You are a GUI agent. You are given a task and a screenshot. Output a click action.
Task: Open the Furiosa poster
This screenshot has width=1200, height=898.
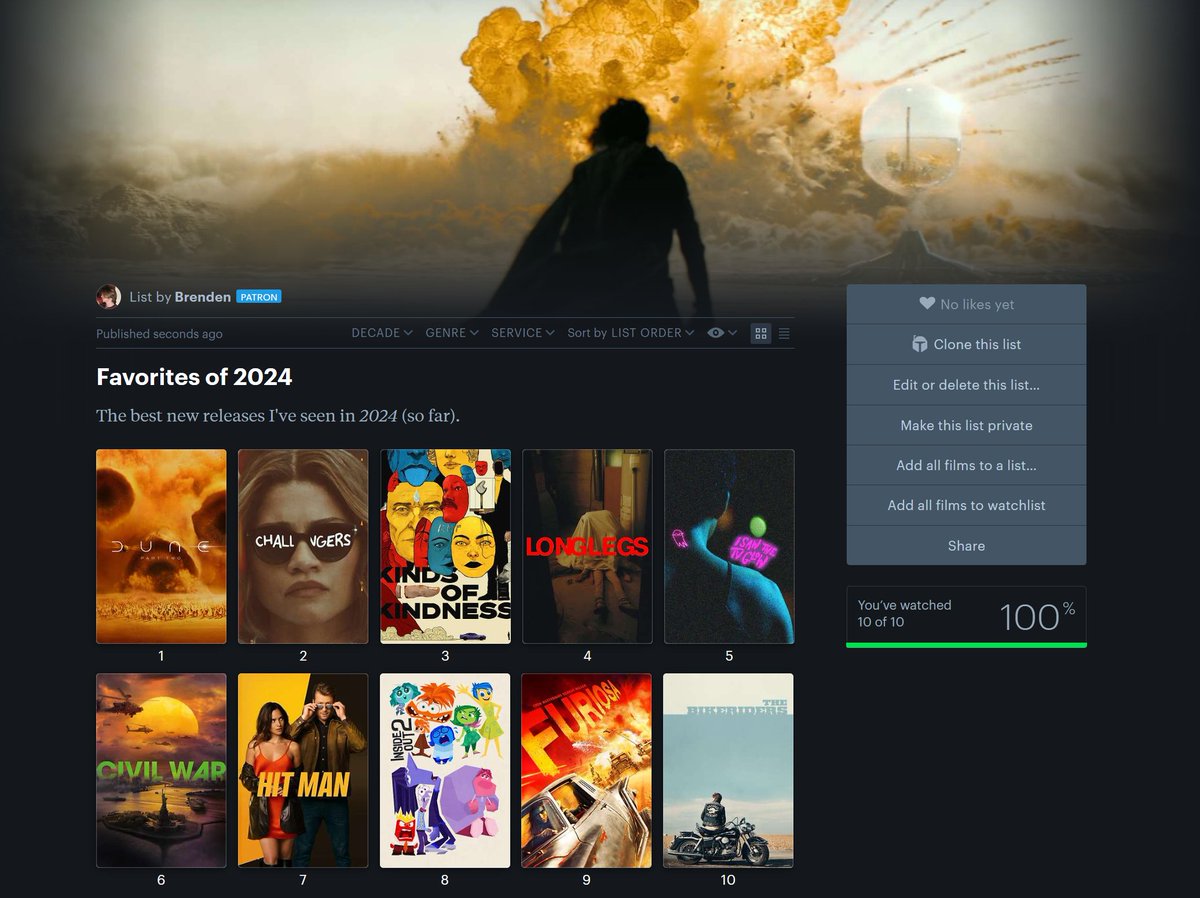587,770
